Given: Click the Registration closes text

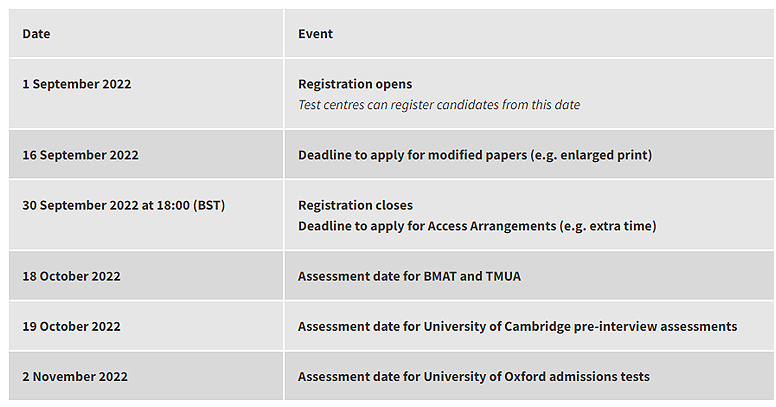Looking at the screenshot, I should click(355, 205).
